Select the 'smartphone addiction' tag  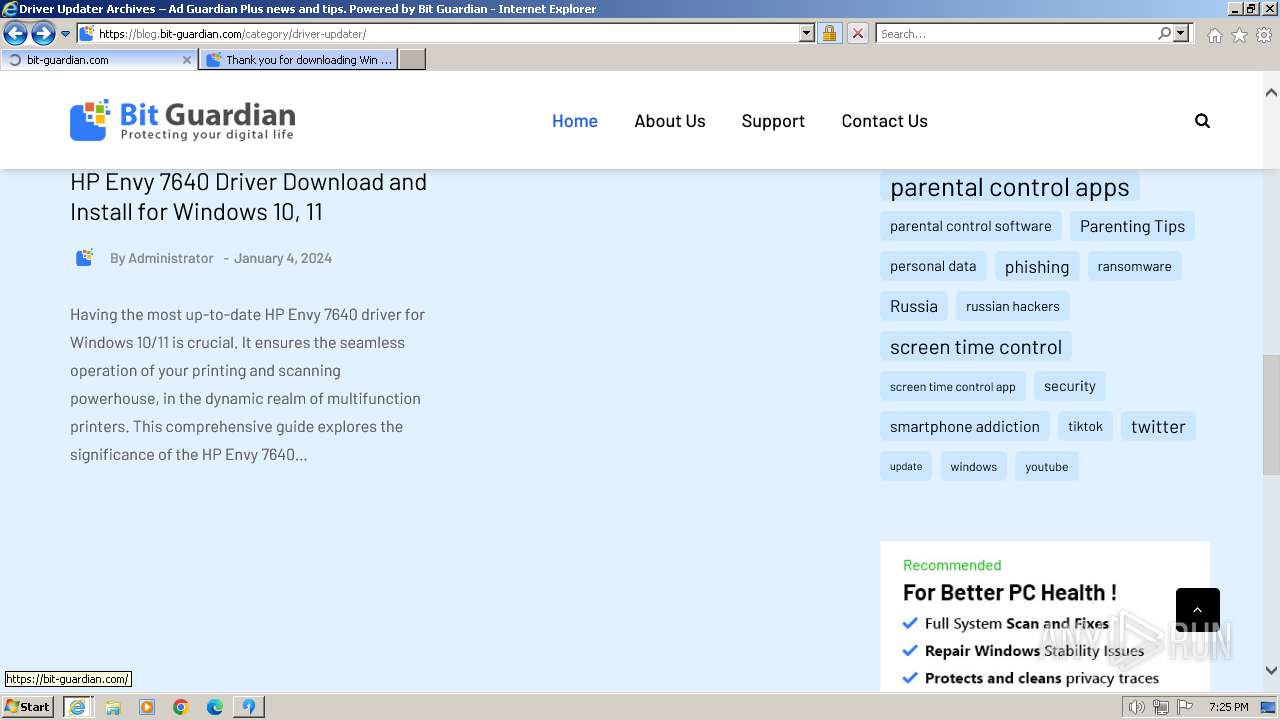(965, 426)
